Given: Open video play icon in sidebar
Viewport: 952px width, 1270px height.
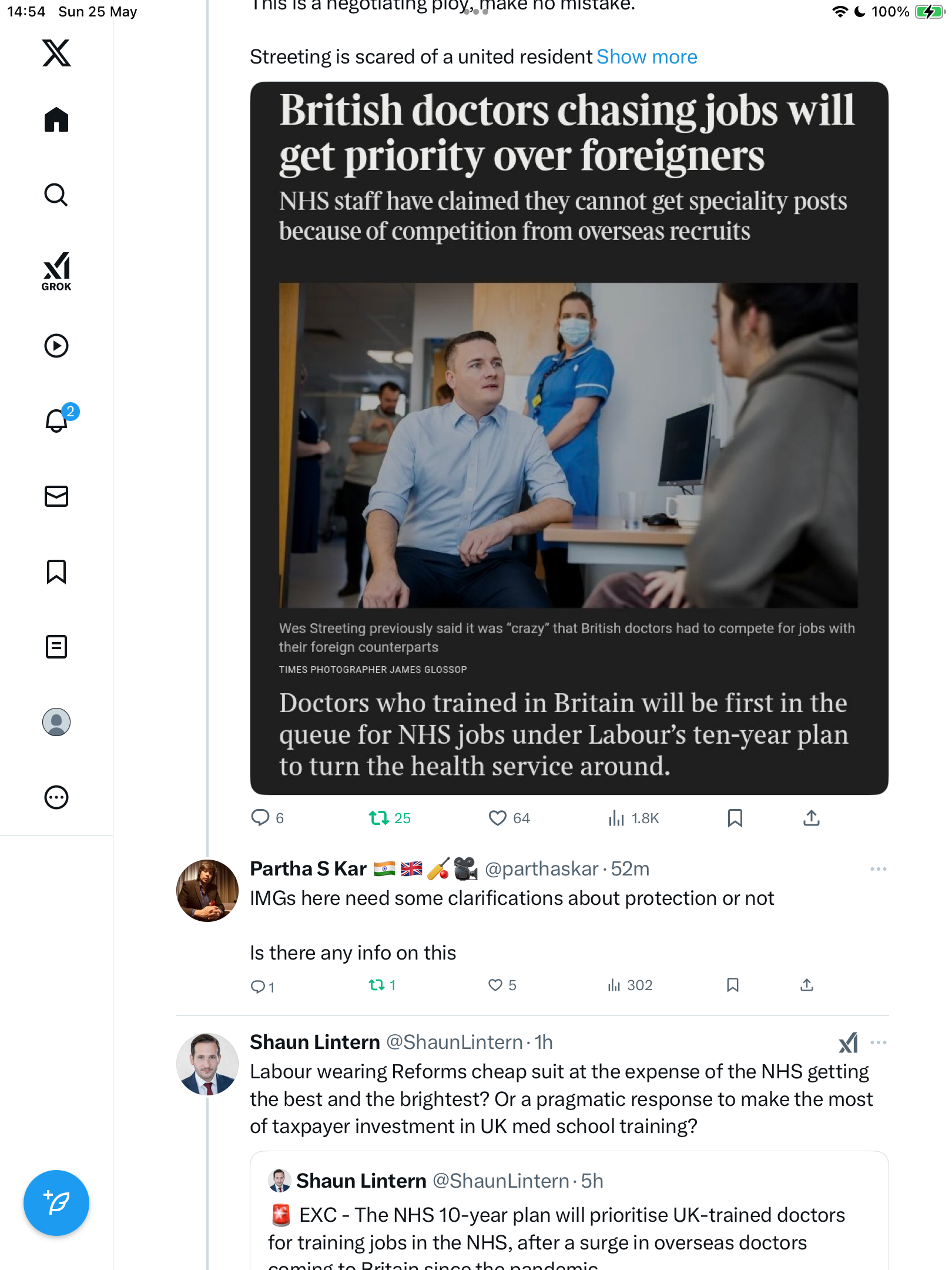Looking at the screenshot, I should 56,346.
